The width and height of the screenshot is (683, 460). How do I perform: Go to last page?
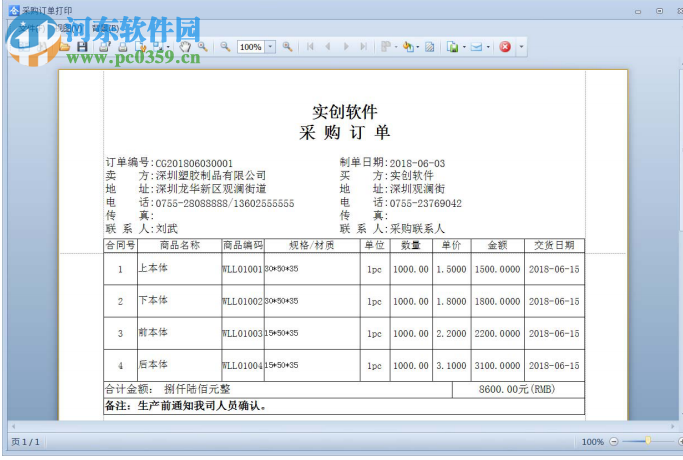[363, 47]
